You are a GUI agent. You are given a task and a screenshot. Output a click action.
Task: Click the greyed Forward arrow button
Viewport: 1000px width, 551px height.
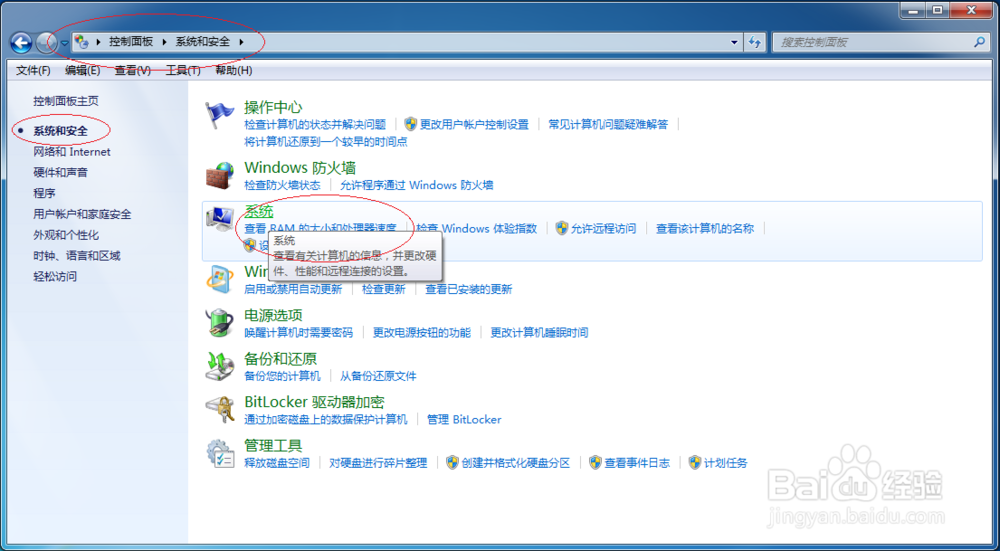46,43
